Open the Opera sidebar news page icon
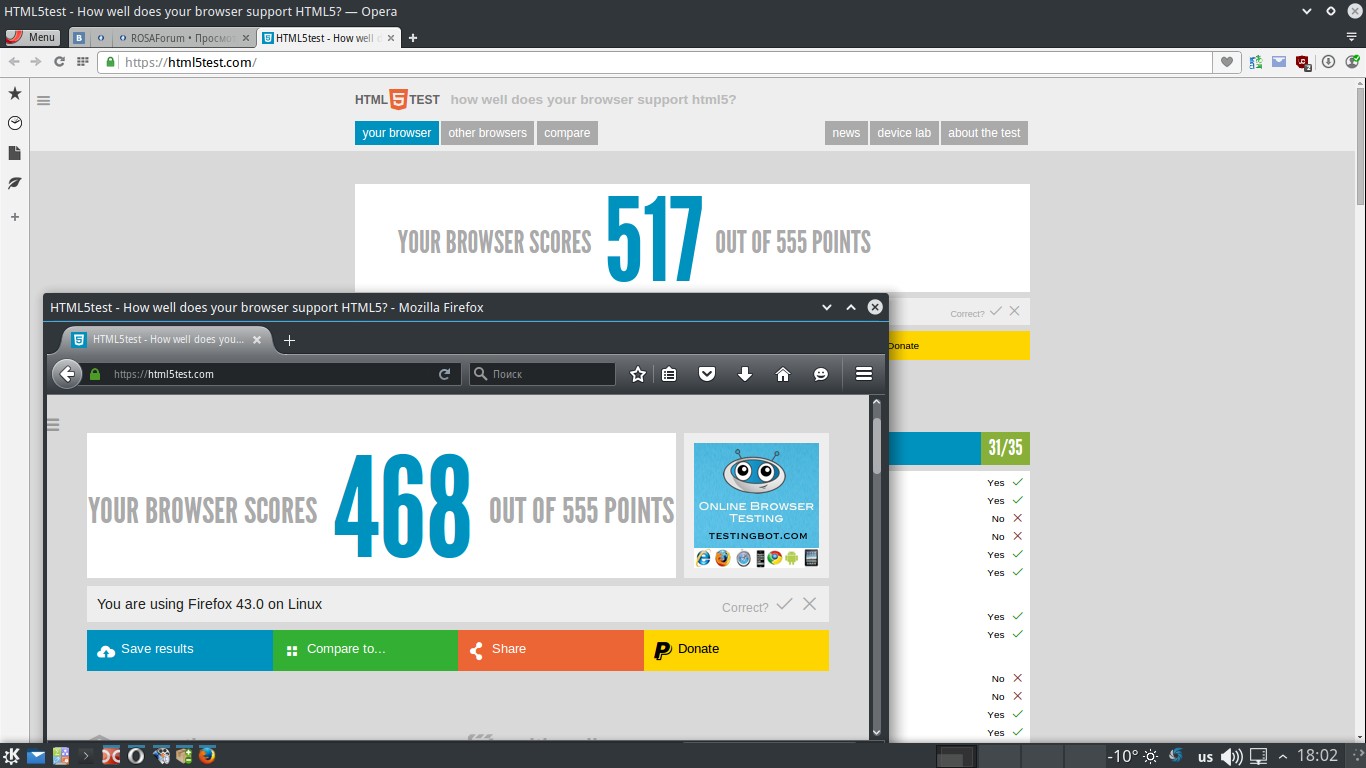 [x=15, y=153]
